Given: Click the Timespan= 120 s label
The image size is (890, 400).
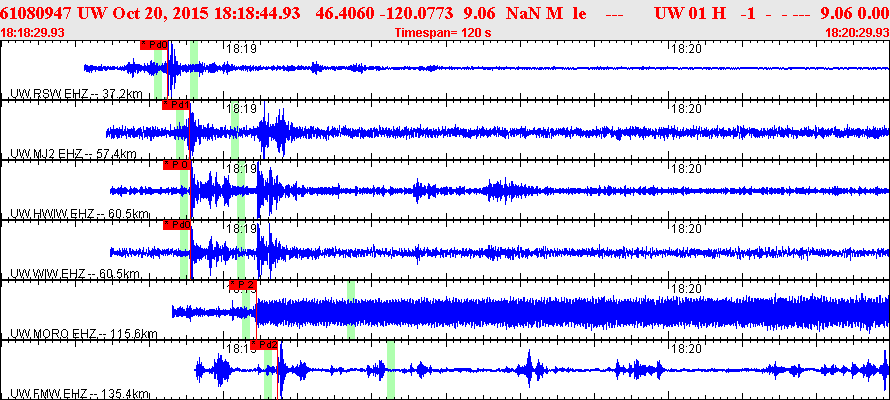Looking at the screenshot, I should [443, 33].
